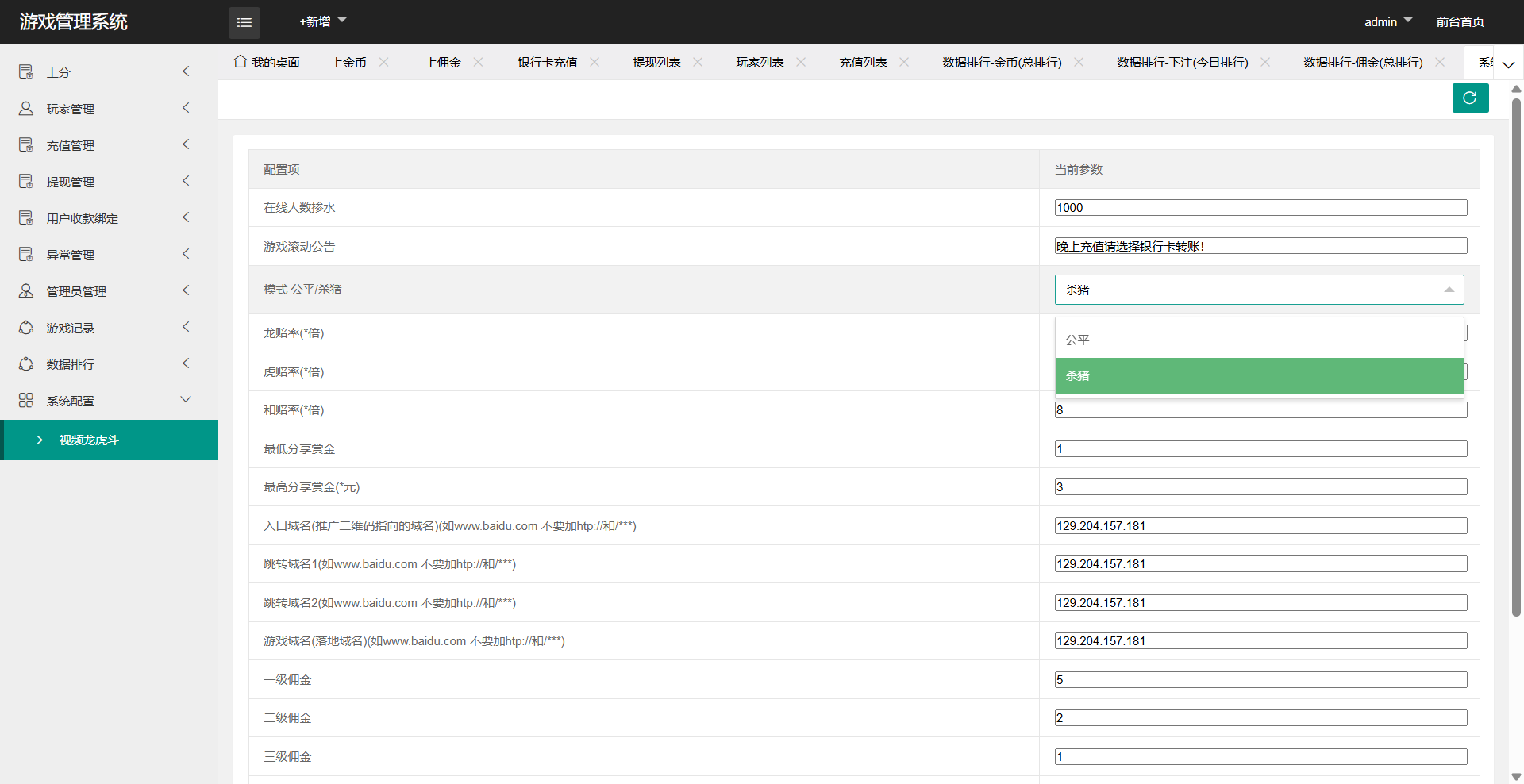Choose the highlighted 杀猪 option
Screen dimensions: 1524x784
[1258, 375]
